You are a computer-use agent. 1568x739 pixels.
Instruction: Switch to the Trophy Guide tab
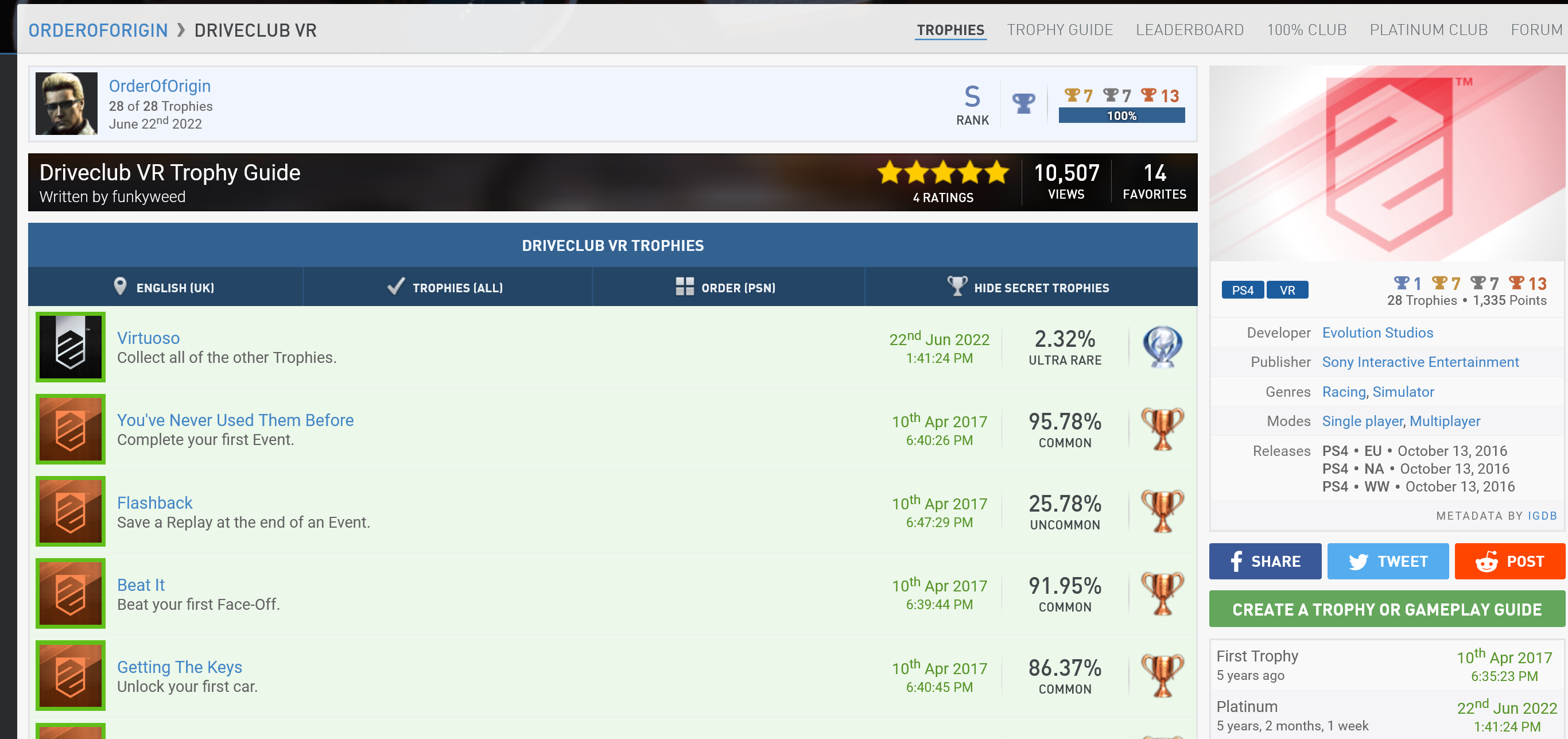[x=1059, y=30]
